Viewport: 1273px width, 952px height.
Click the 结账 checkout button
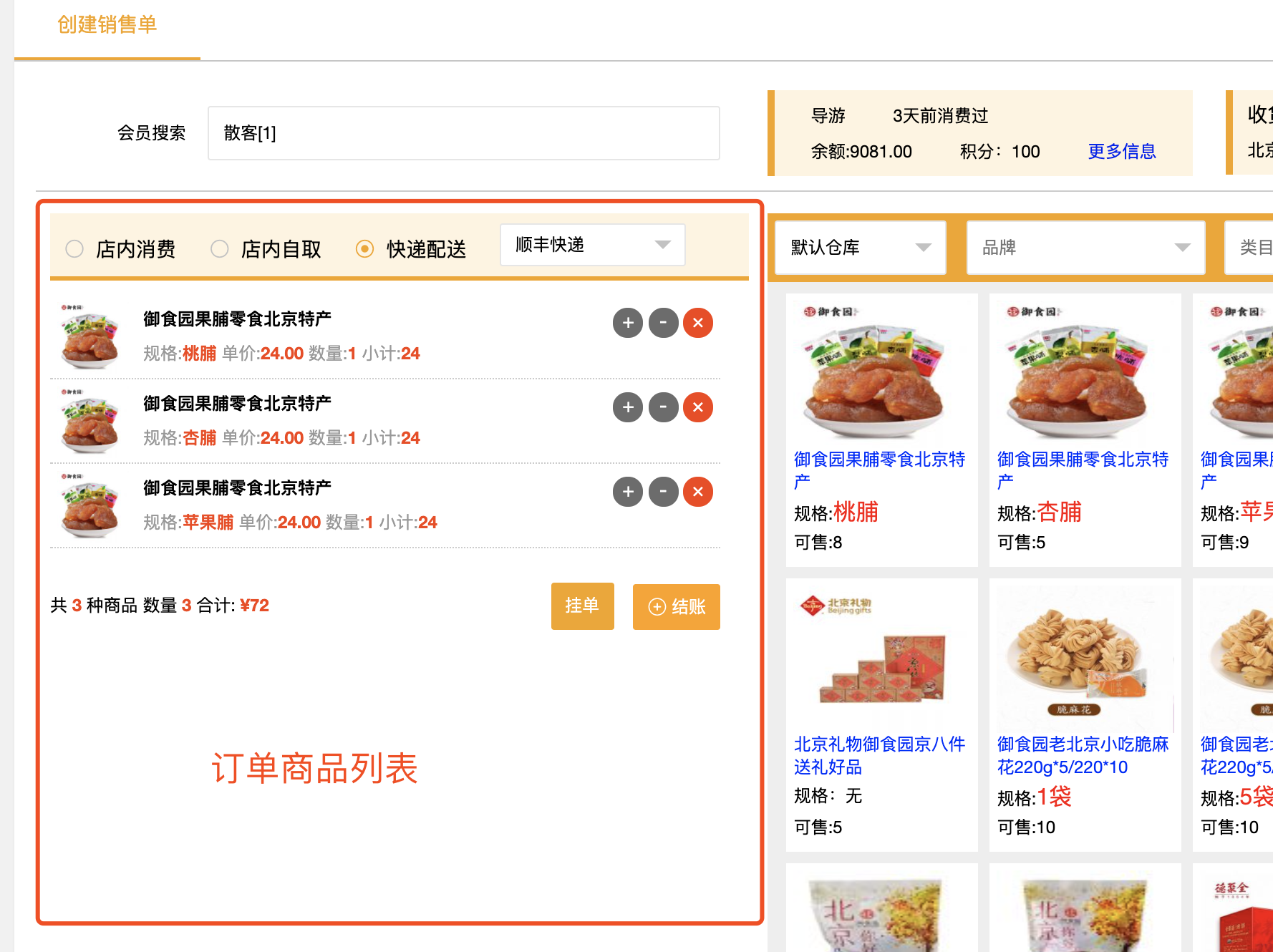677,607
